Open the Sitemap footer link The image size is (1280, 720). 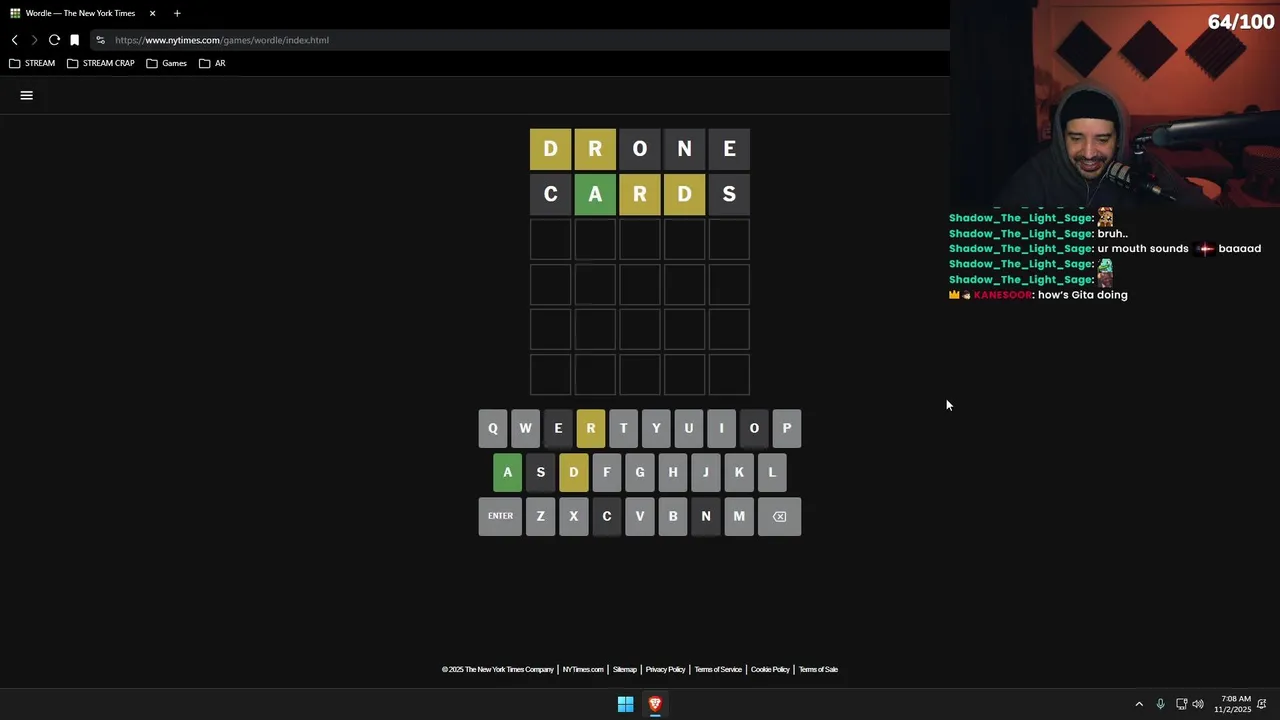click(x=624, y=669)
